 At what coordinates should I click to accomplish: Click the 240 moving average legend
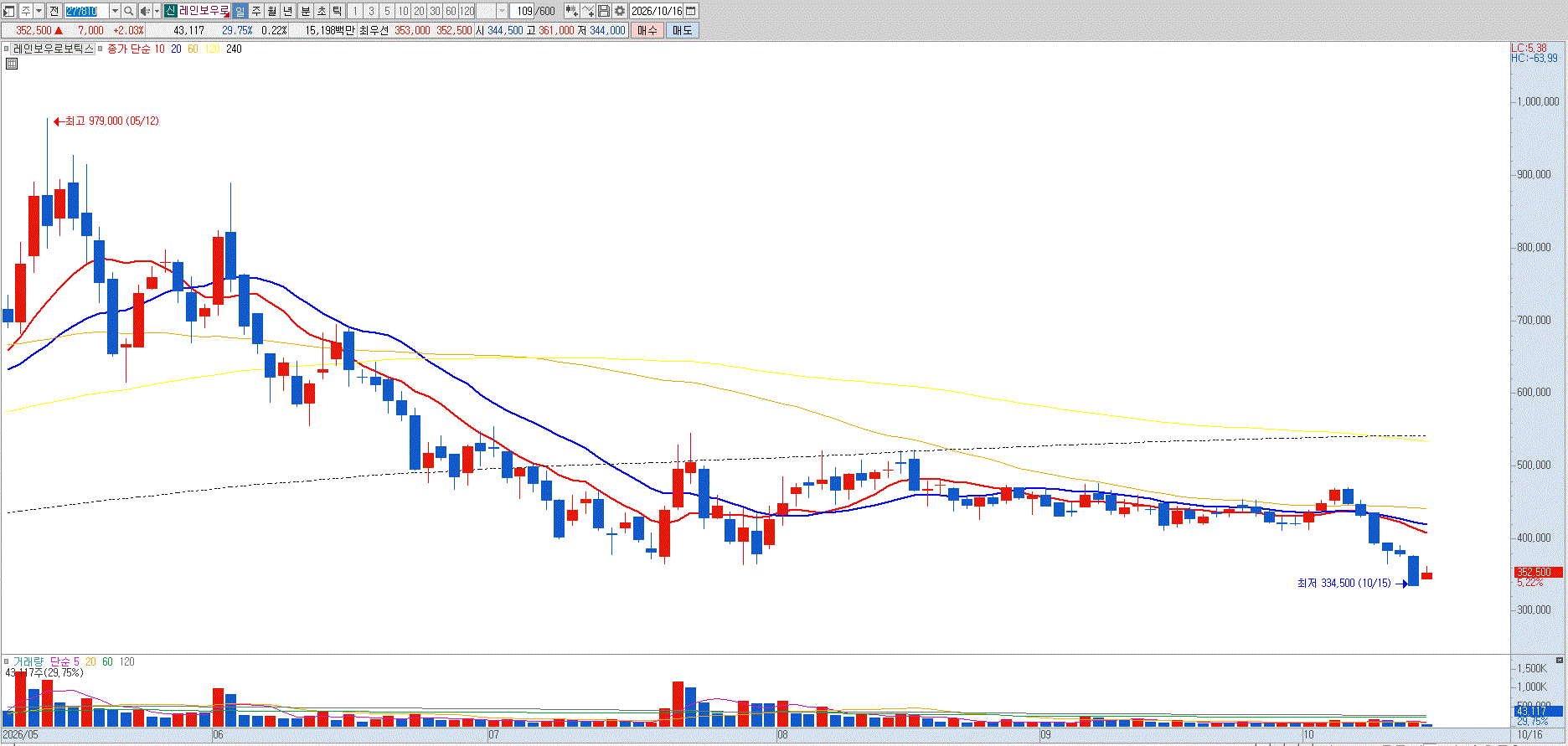point(234,49)
